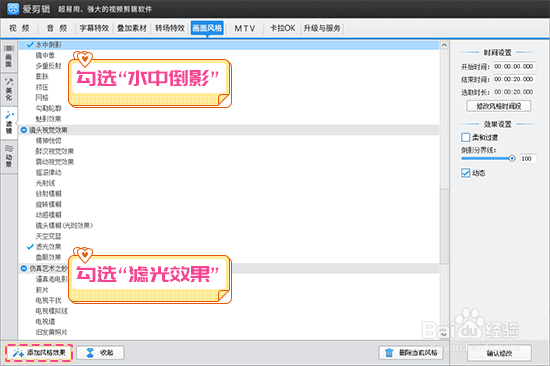Select the 光射线 effect
The image size is (550, 366).
coord(45,183)
